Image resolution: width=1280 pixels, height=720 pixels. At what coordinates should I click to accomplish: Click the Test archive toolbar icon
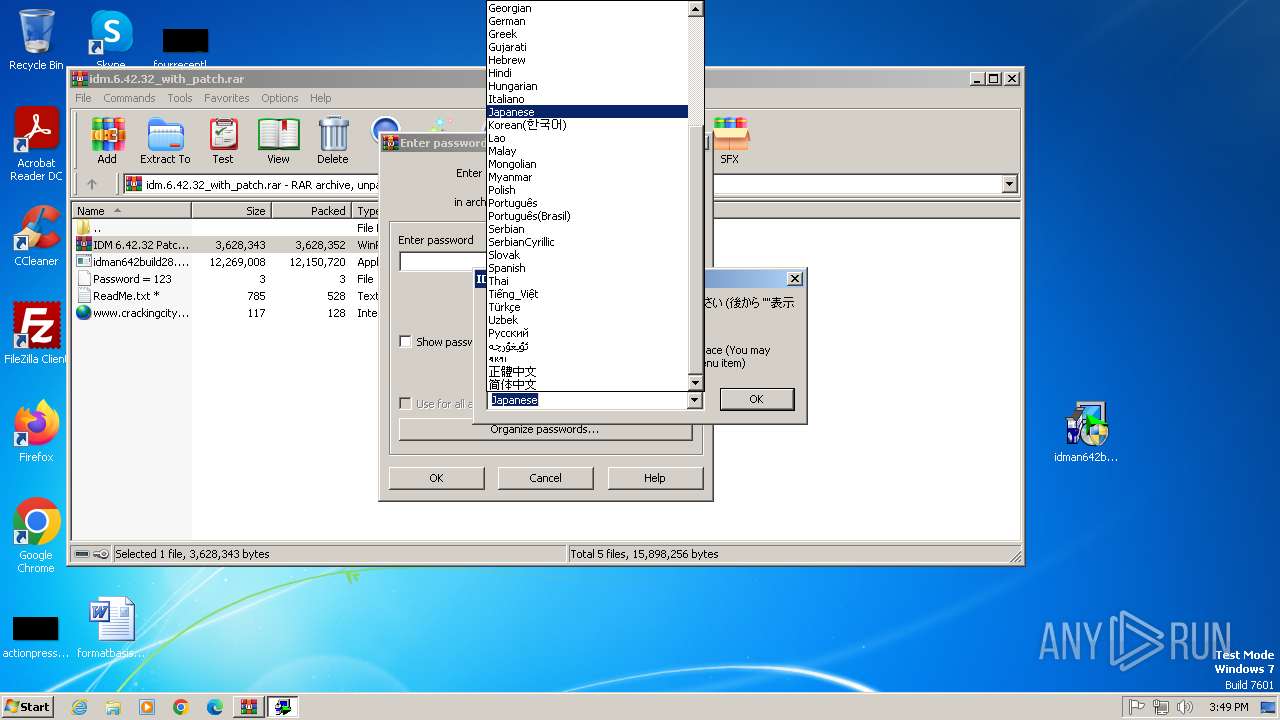coord(222,140)
